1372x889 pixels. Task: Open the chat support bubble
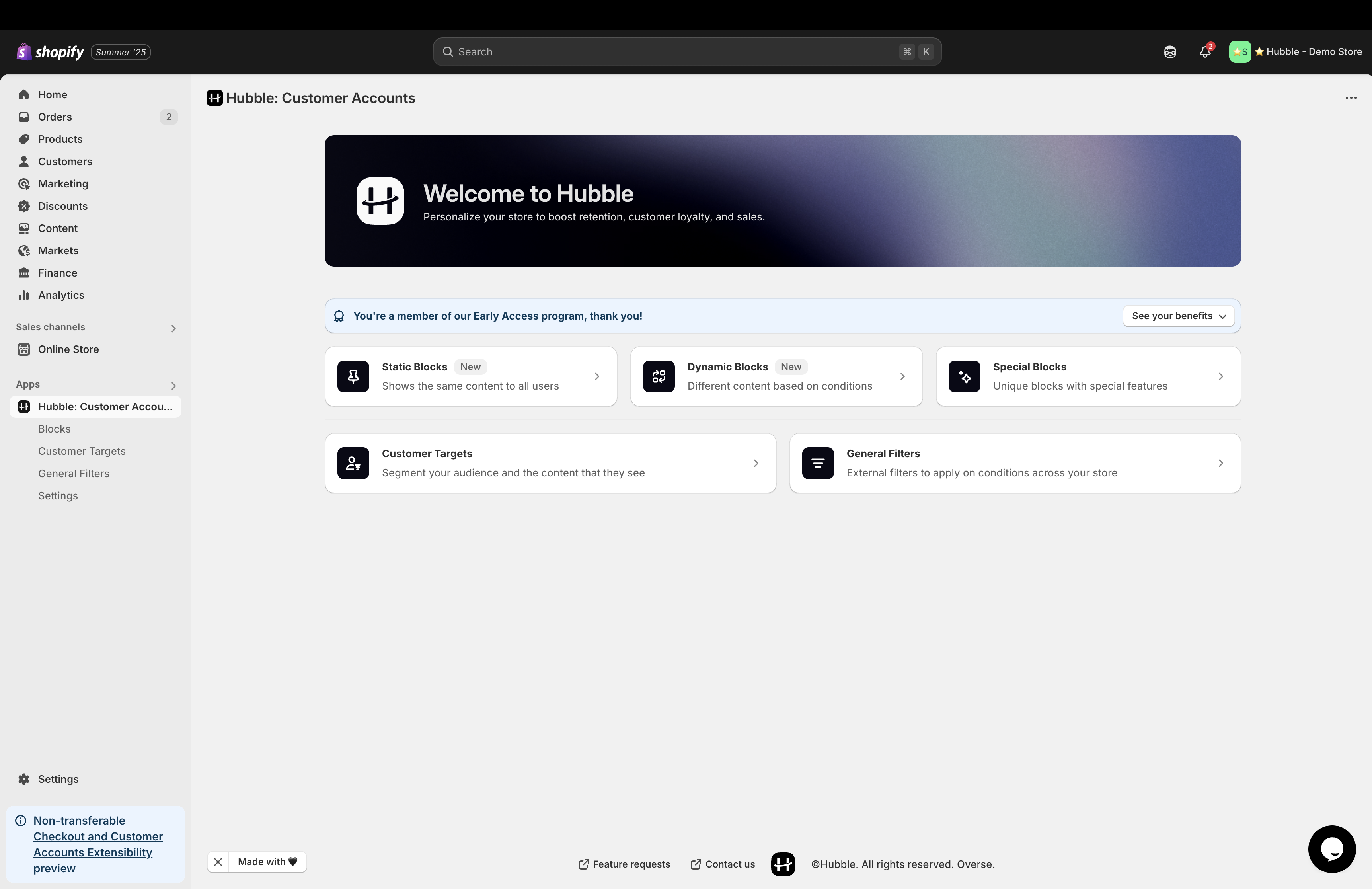pyautogui.click(x=1332, y=849)
